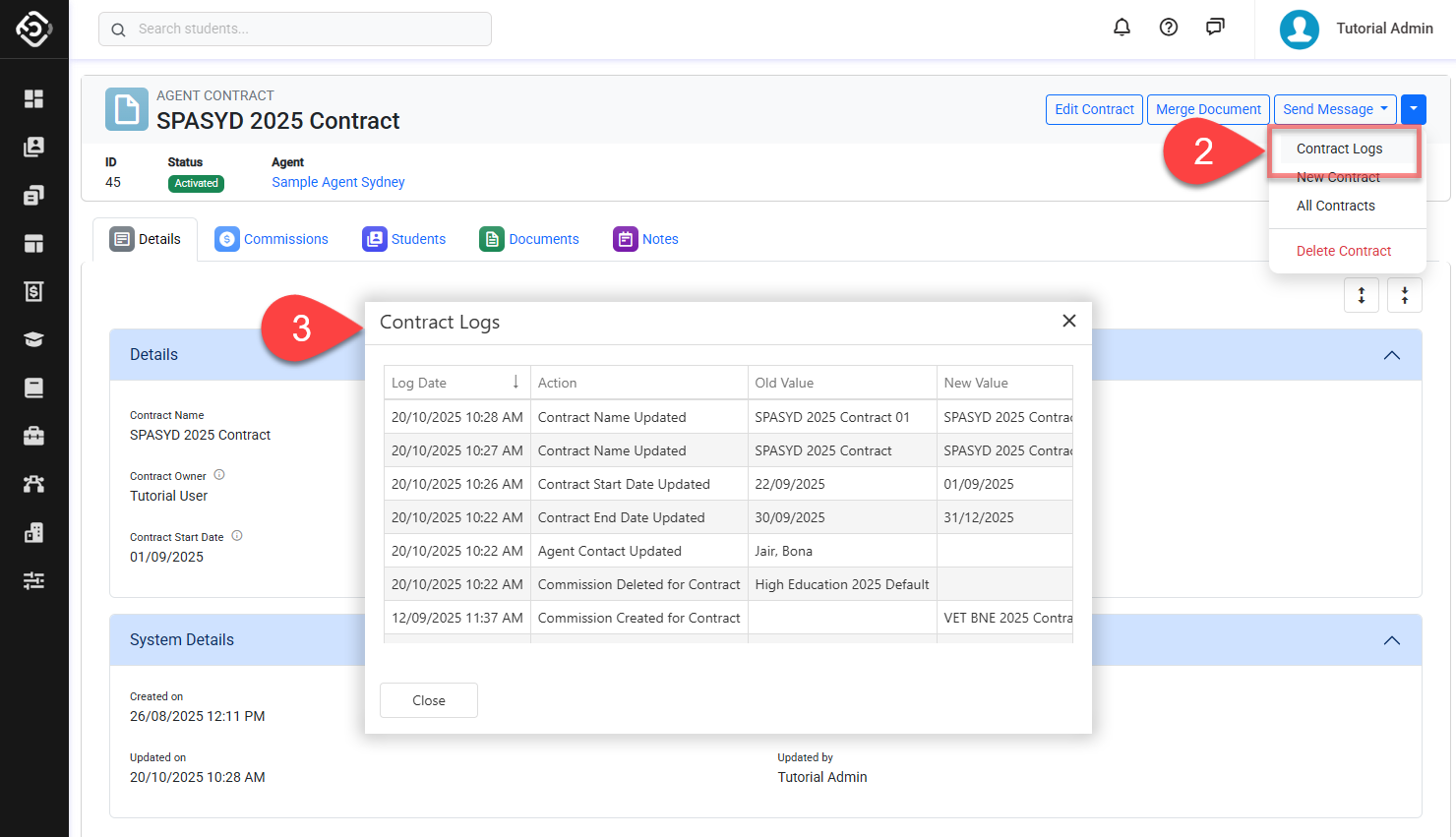Click the Tutorial Admin avatar icon
Screen dimensions: 1456x837
coord(1299,30)
